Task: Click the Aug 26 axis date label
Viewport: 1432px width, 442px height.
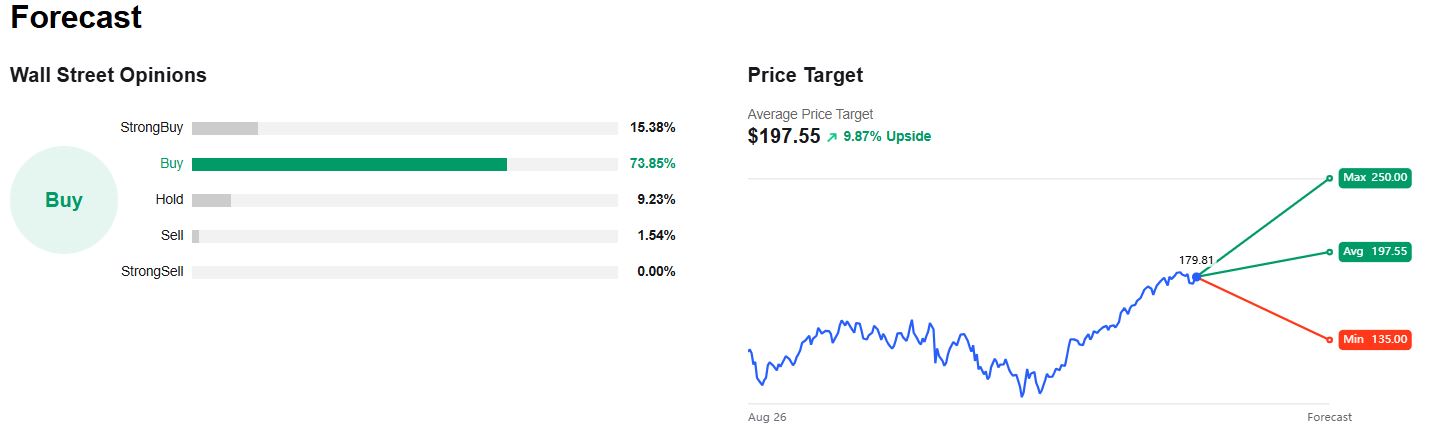Action: coord(767,417)
